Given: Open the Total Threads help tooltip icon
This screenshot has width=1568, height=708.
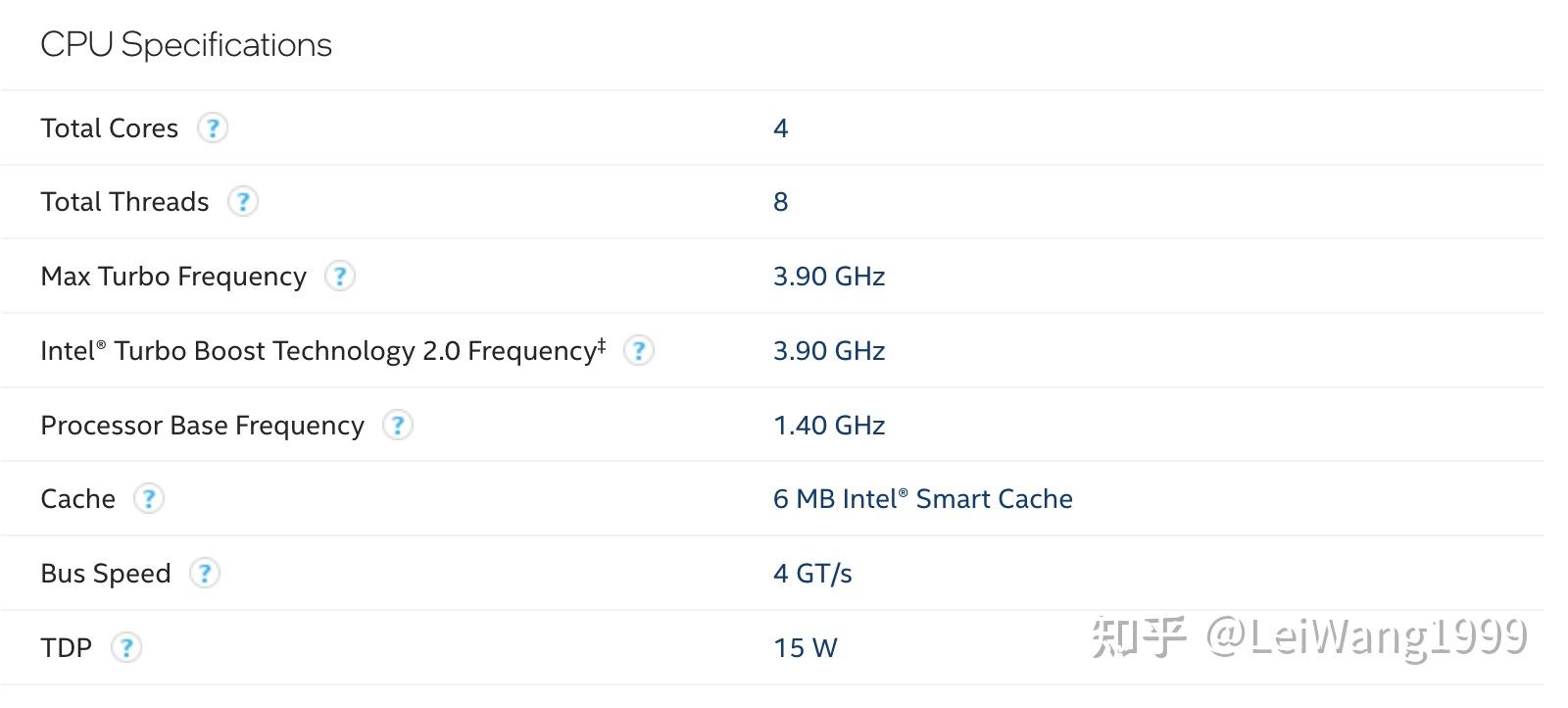Looking at the screenshot, I should (x=242, y=202).
